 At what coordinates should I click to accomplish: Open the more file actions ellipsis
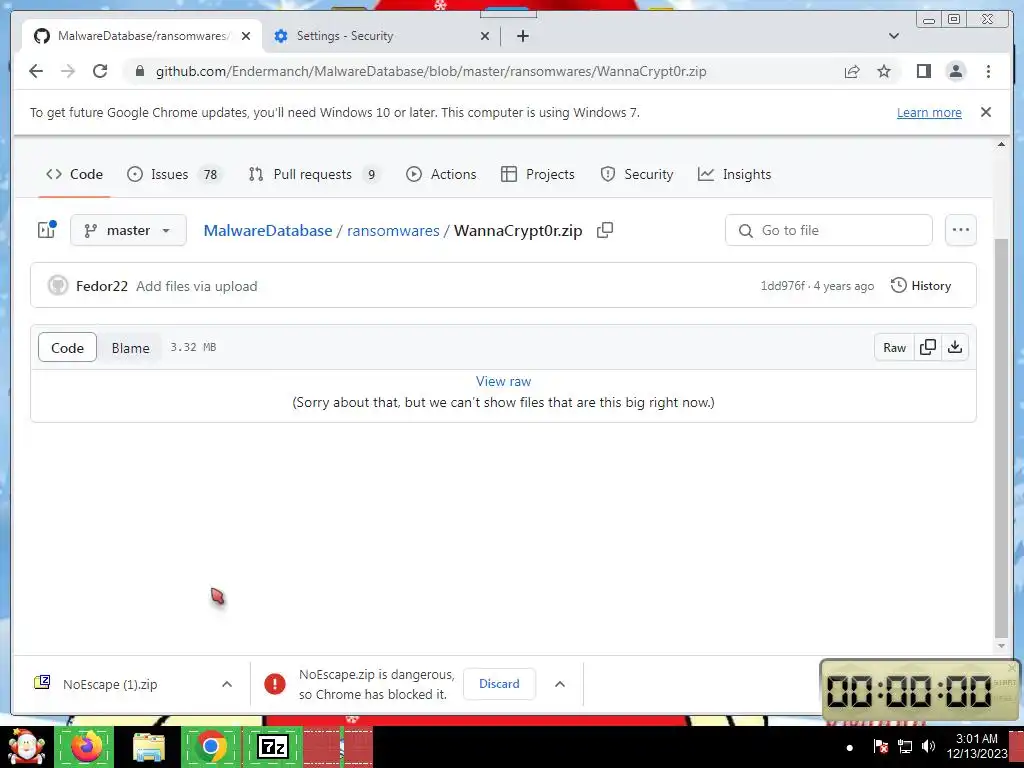click(x=961, y=230)
